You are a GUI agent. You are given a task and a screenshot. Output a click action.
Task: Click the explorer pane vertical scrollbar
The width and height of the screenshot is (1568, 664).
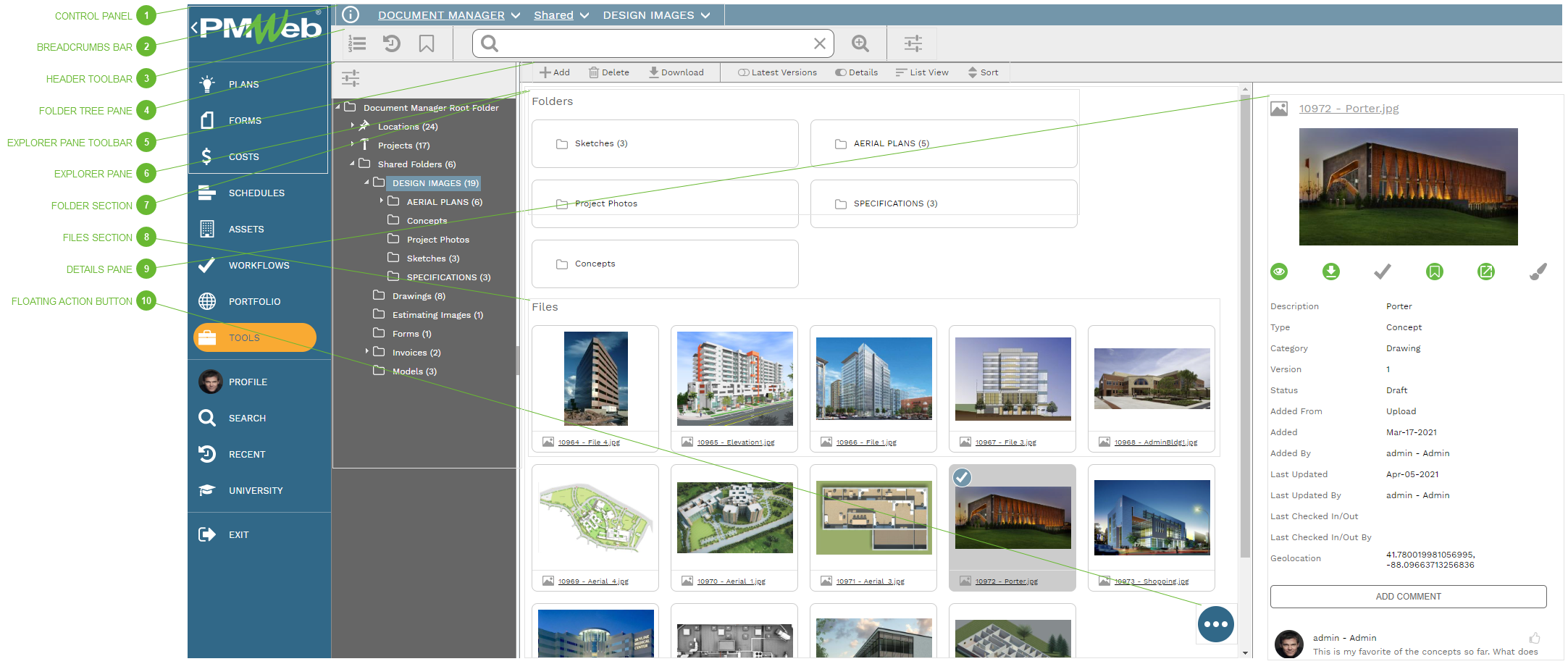tap(1246, 326)
